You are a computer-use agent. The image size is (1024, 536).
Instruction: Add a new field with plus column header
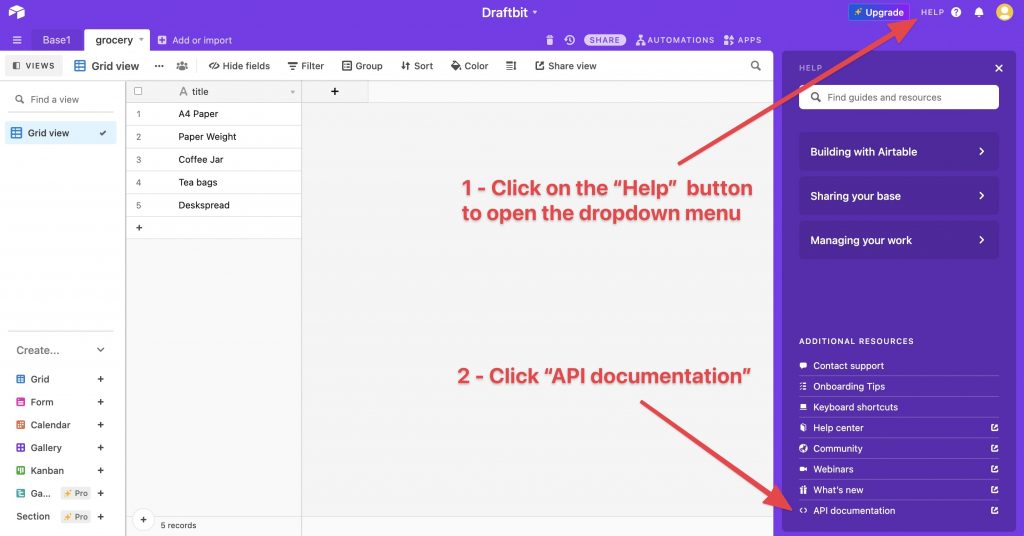click(x=334, y=91)
